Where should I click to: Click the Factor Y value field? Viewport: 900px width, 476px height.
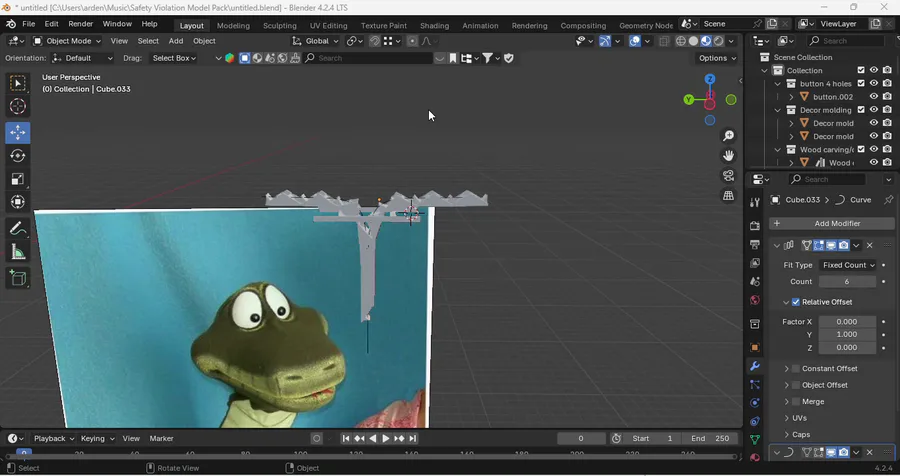tap(847, 334)
